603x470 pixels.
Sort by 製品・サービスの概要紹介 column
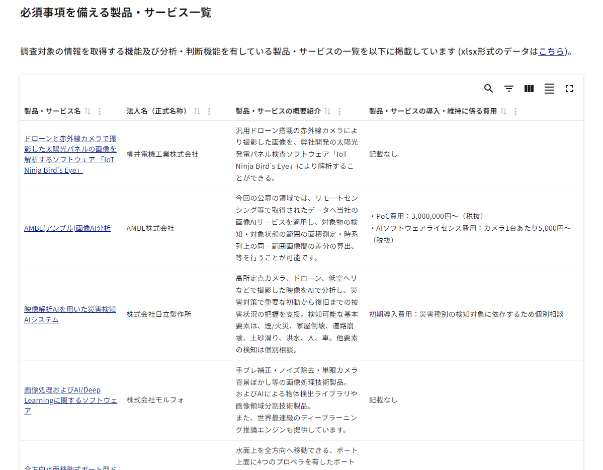[327, 111]
